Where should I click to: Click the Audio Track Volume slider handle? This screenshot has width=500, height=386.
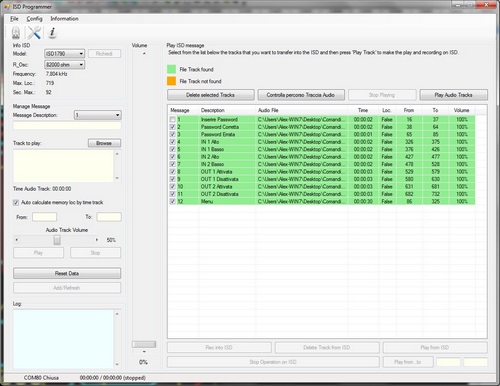[x=57, y=240]
